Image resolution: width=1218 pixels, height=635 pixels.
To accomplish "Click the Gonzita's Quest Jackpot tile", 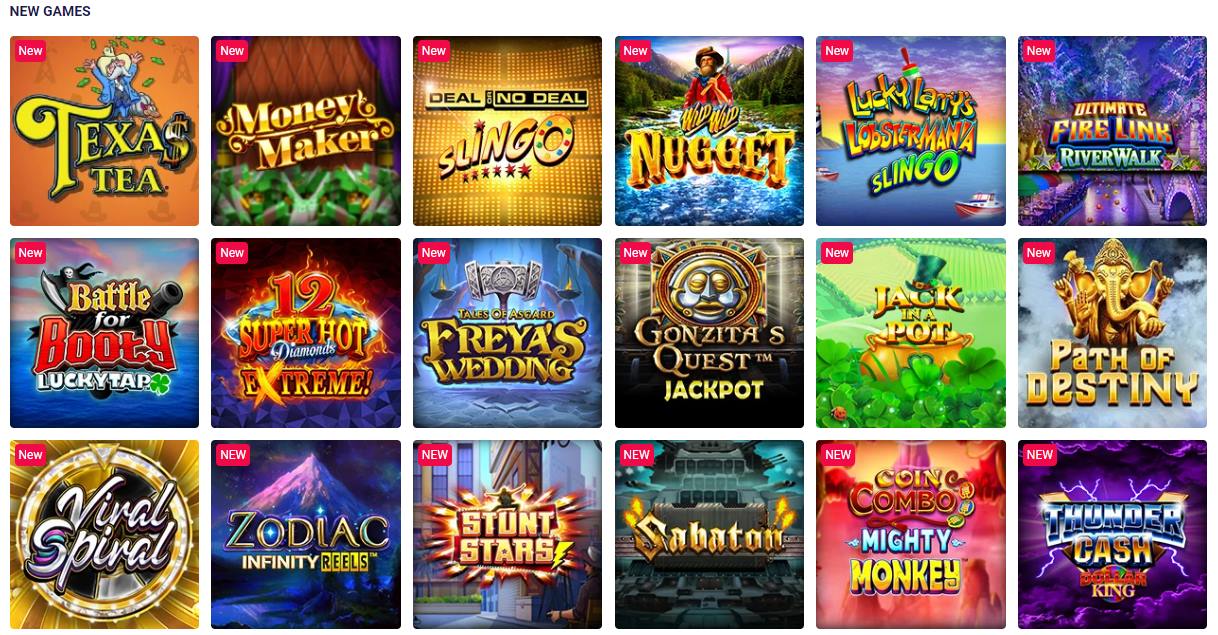I will coord(709,333).
